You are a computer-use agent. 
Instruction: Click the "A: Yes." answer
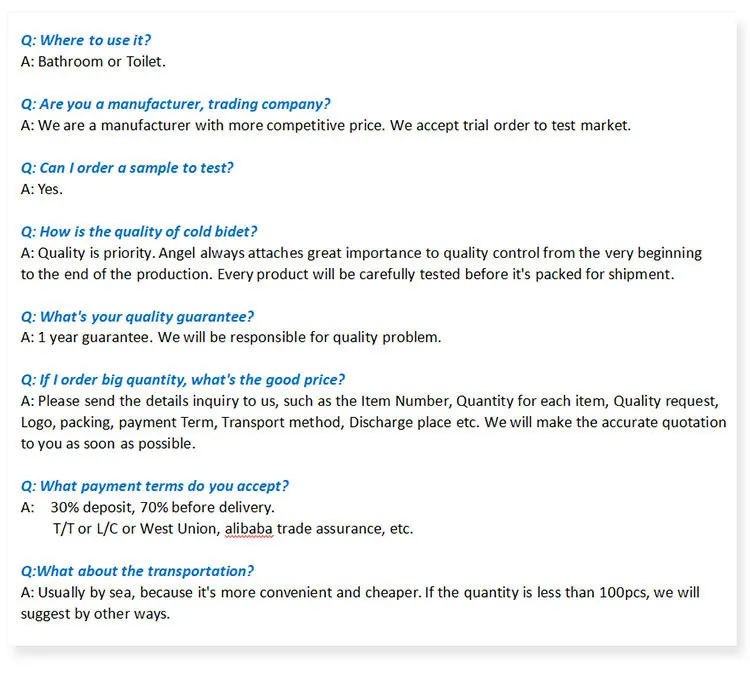point(42,189)
